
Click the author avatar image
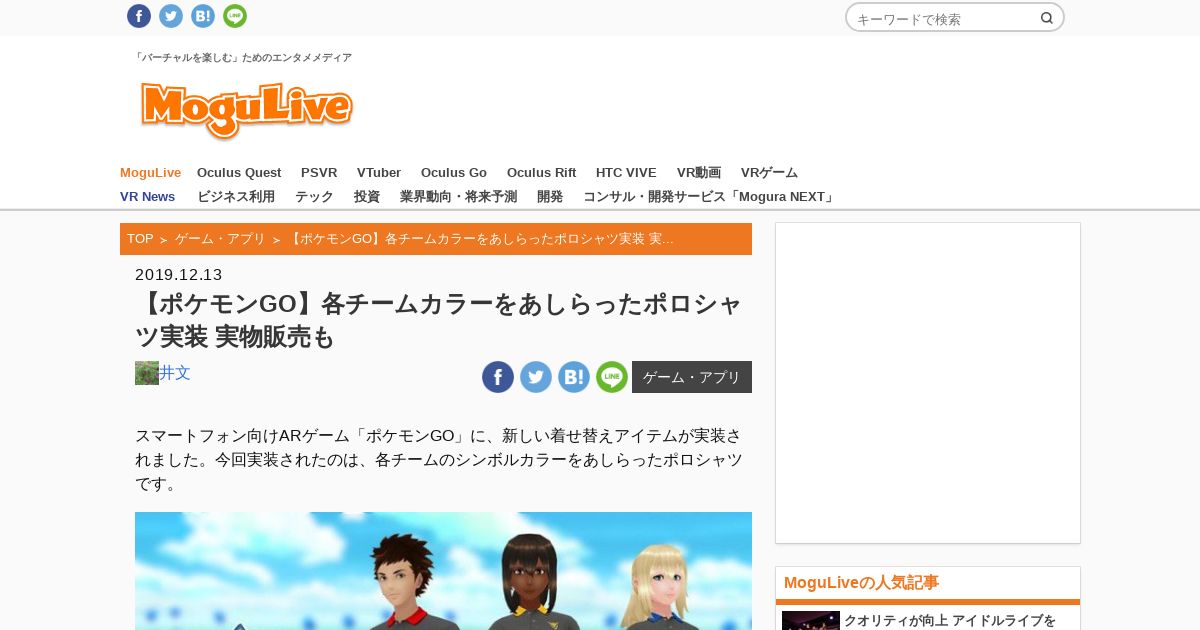pos(147,373)
